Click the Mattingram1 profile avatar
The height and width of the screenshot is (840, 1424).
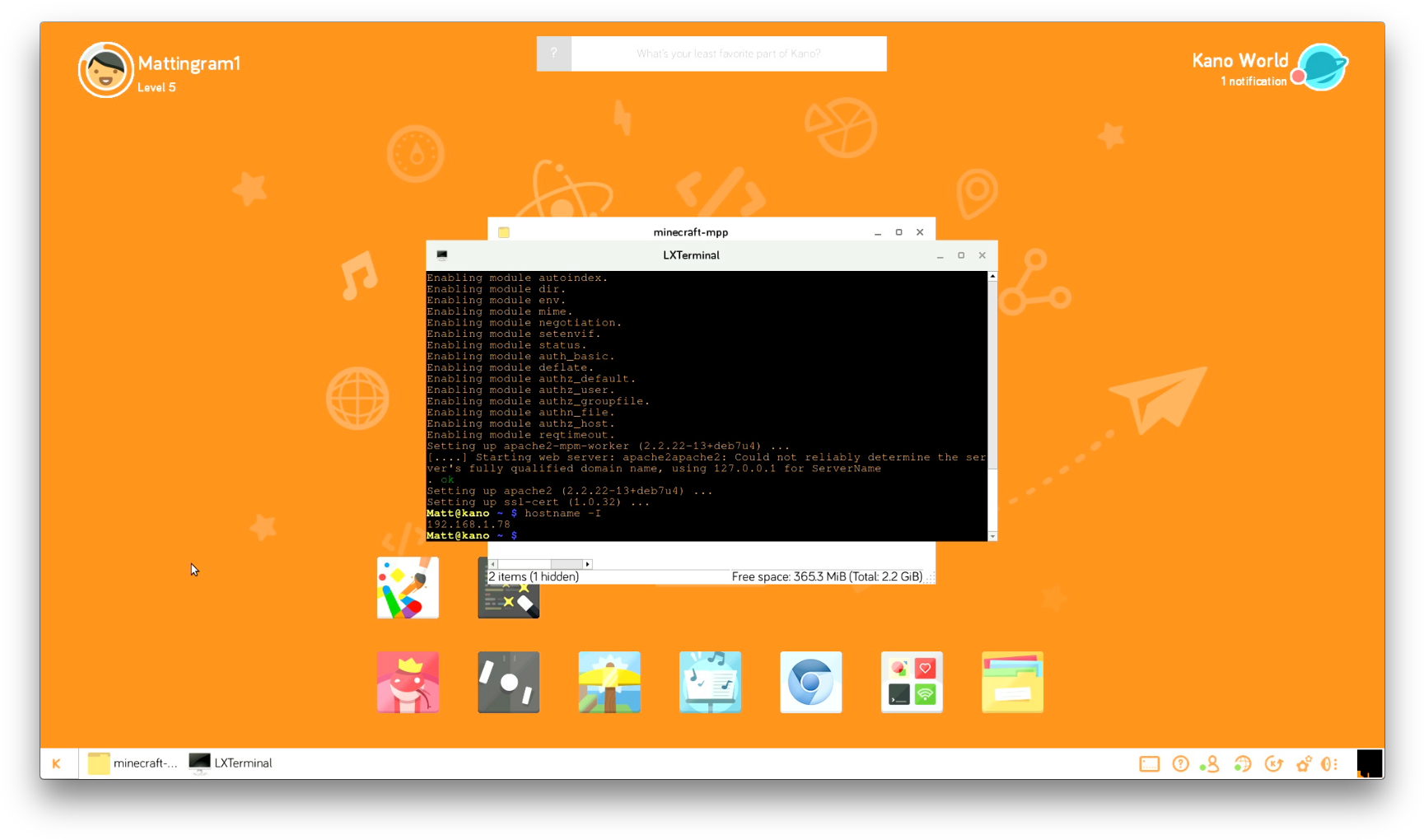[105, 70]
